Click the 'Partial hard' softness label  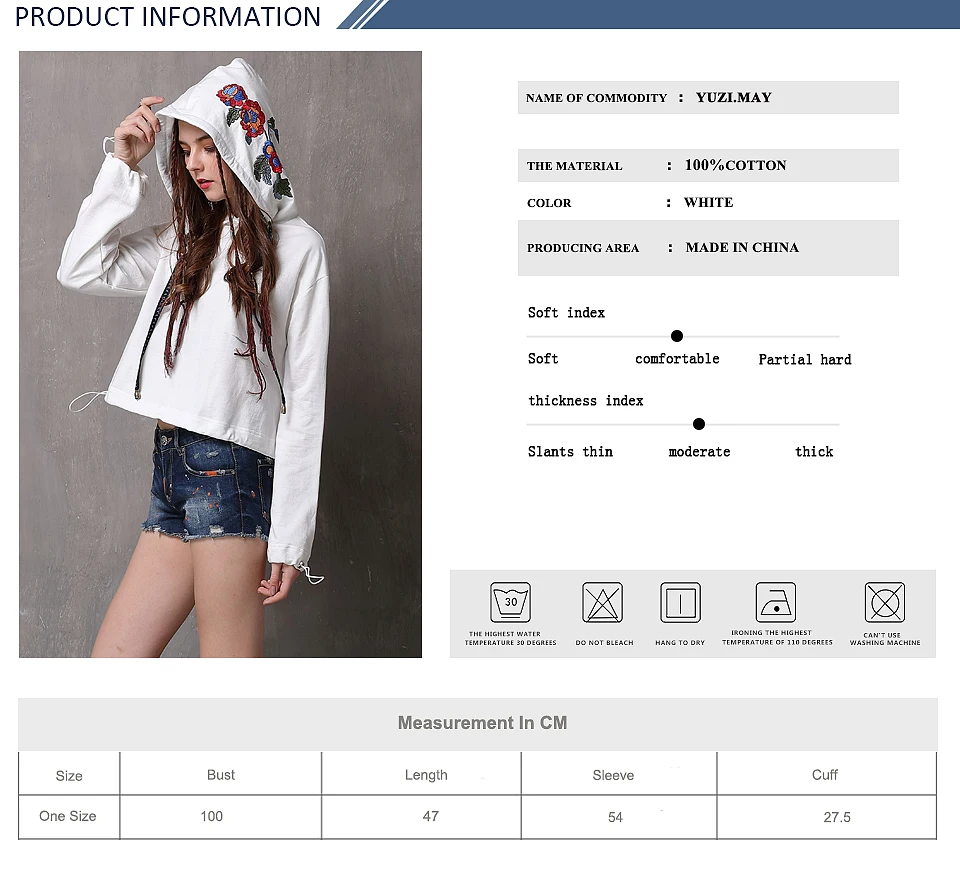click(x=805, y=359)
